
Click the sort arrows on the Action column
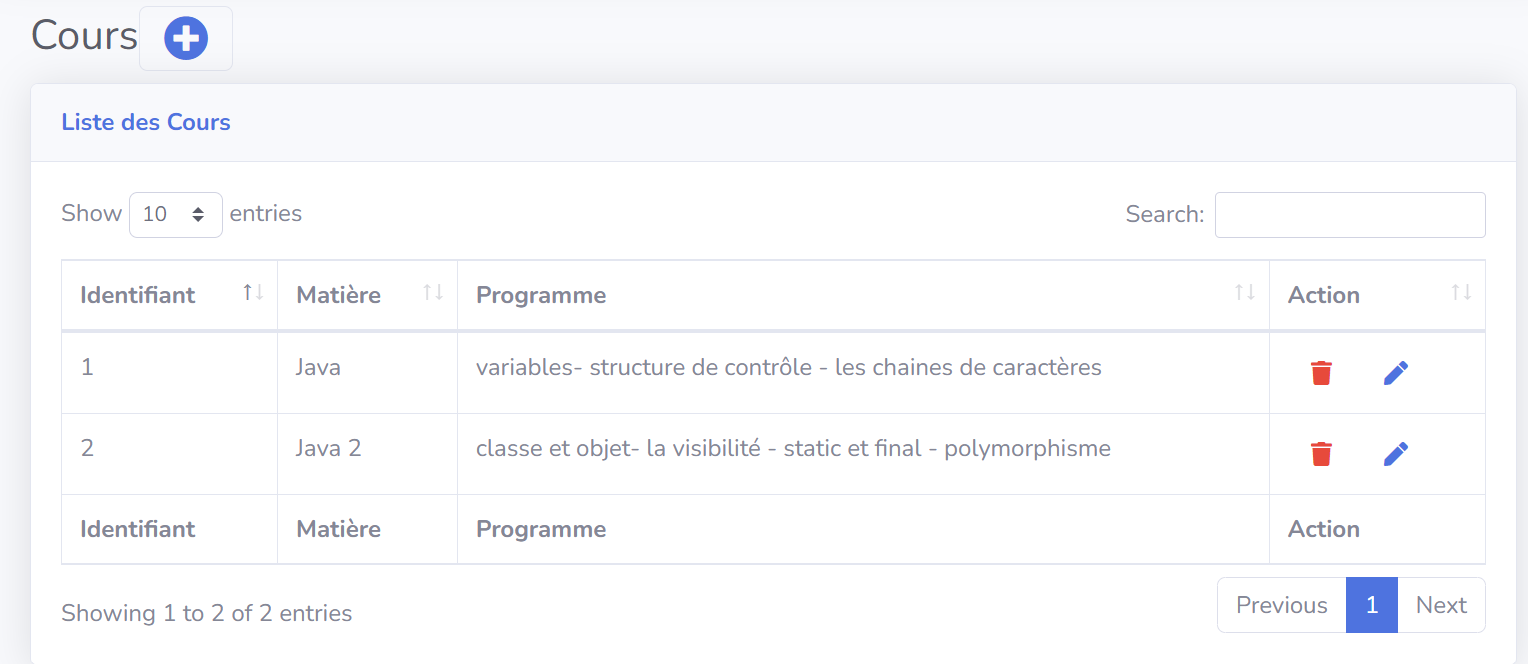(x=1462, y=292)
